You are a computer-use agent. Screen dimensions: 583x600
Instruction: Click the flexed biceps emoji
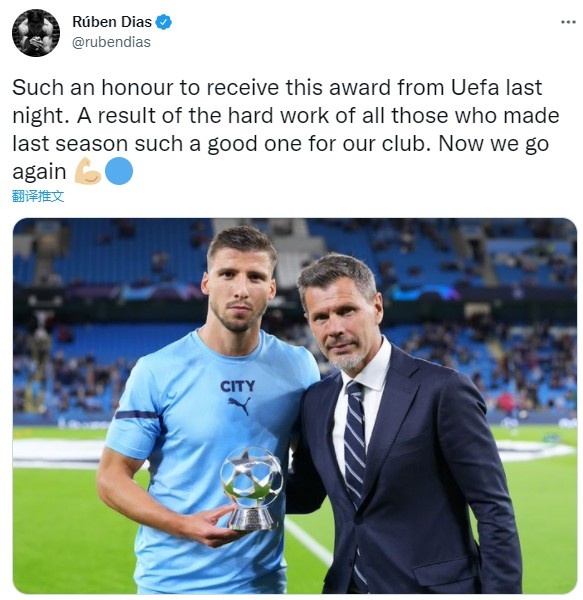(x=88, y=171)
